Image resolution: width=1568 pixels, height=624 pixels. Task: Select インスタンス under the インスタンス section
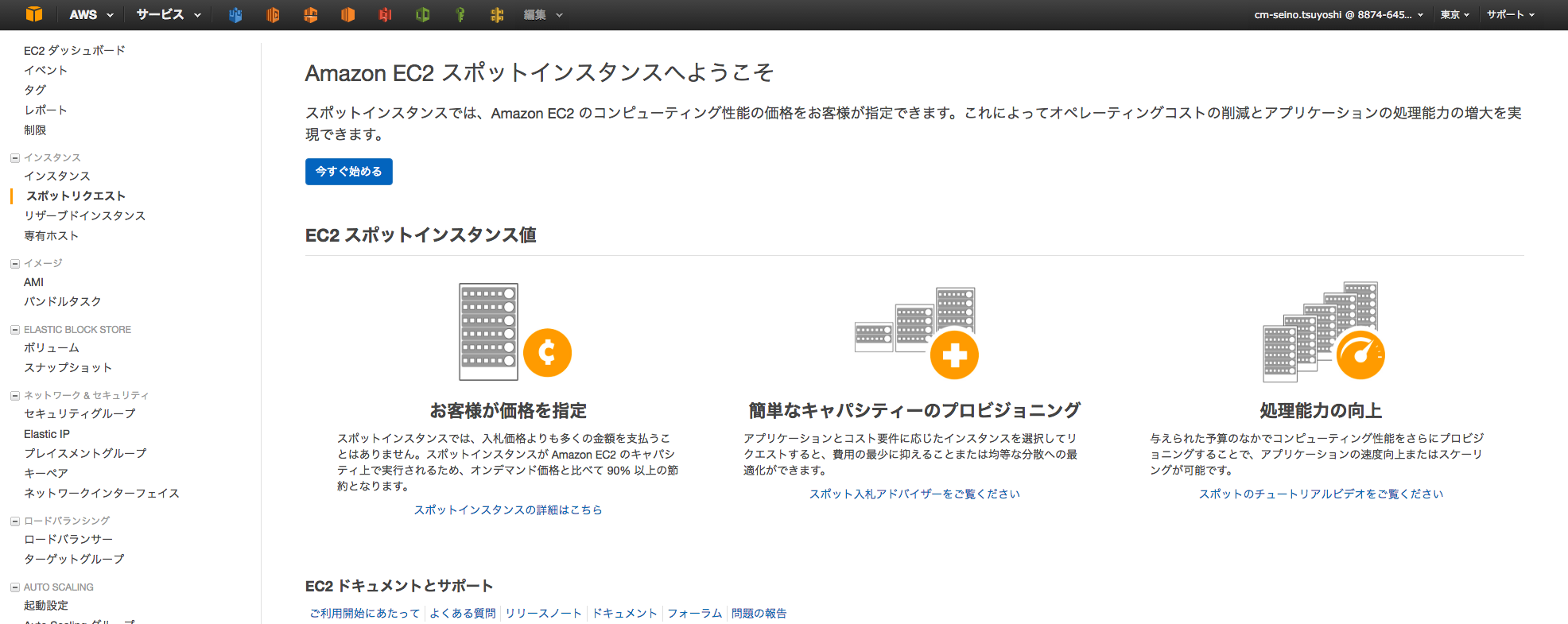57,176
